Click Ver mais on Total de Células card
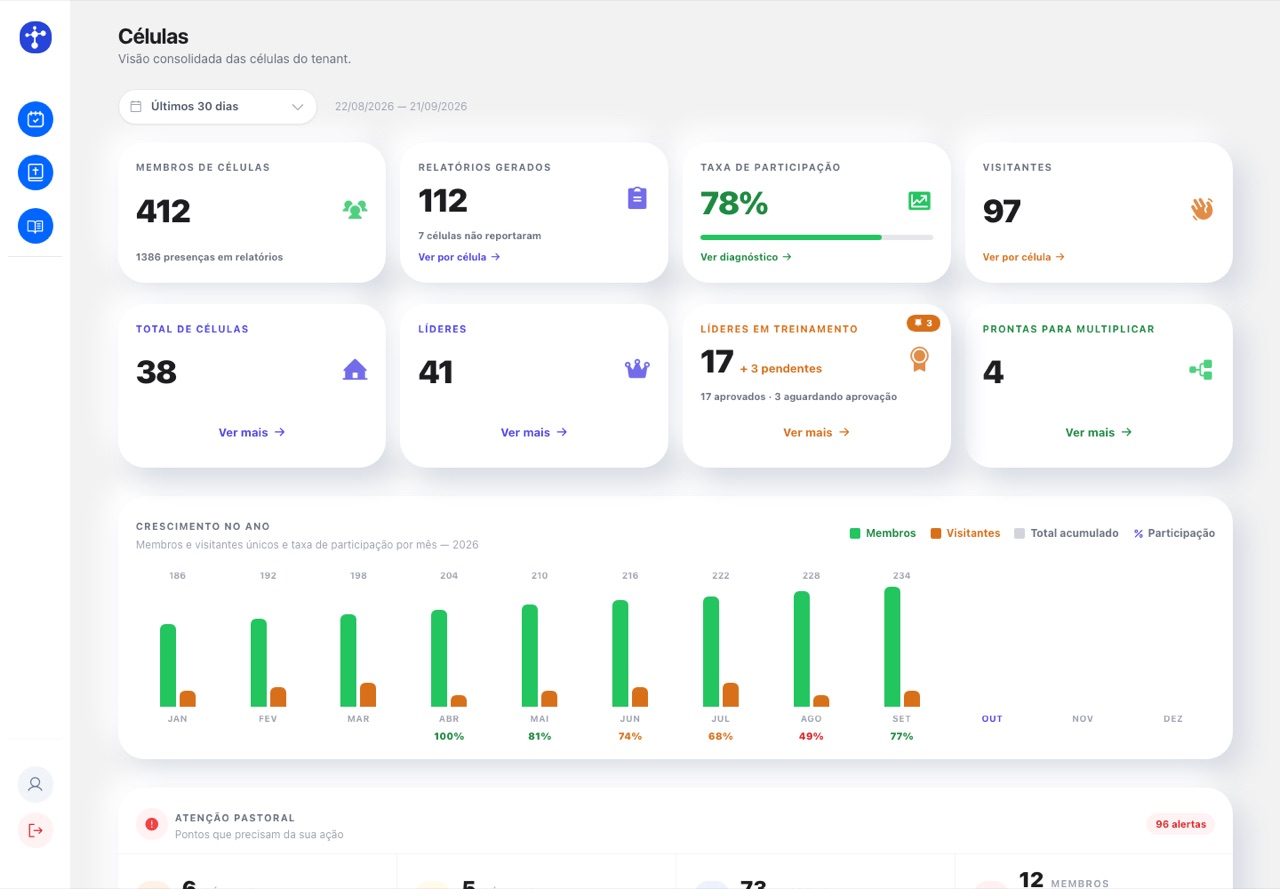The height and width of the screenshot is (889, 1280). pos(252,433)
